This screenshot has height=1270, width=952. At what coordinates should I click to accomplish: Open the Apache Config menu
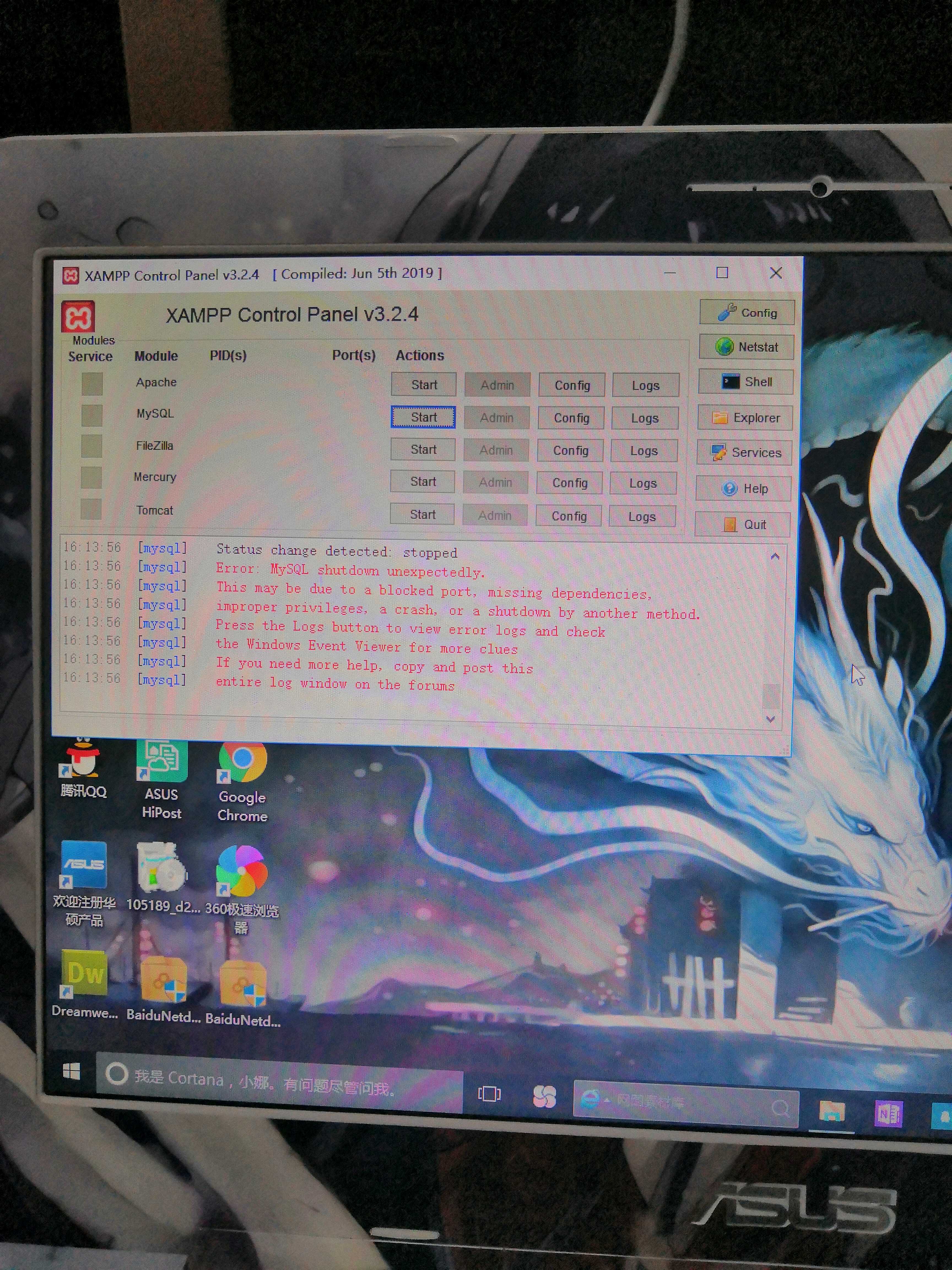[x=572, y=385]
